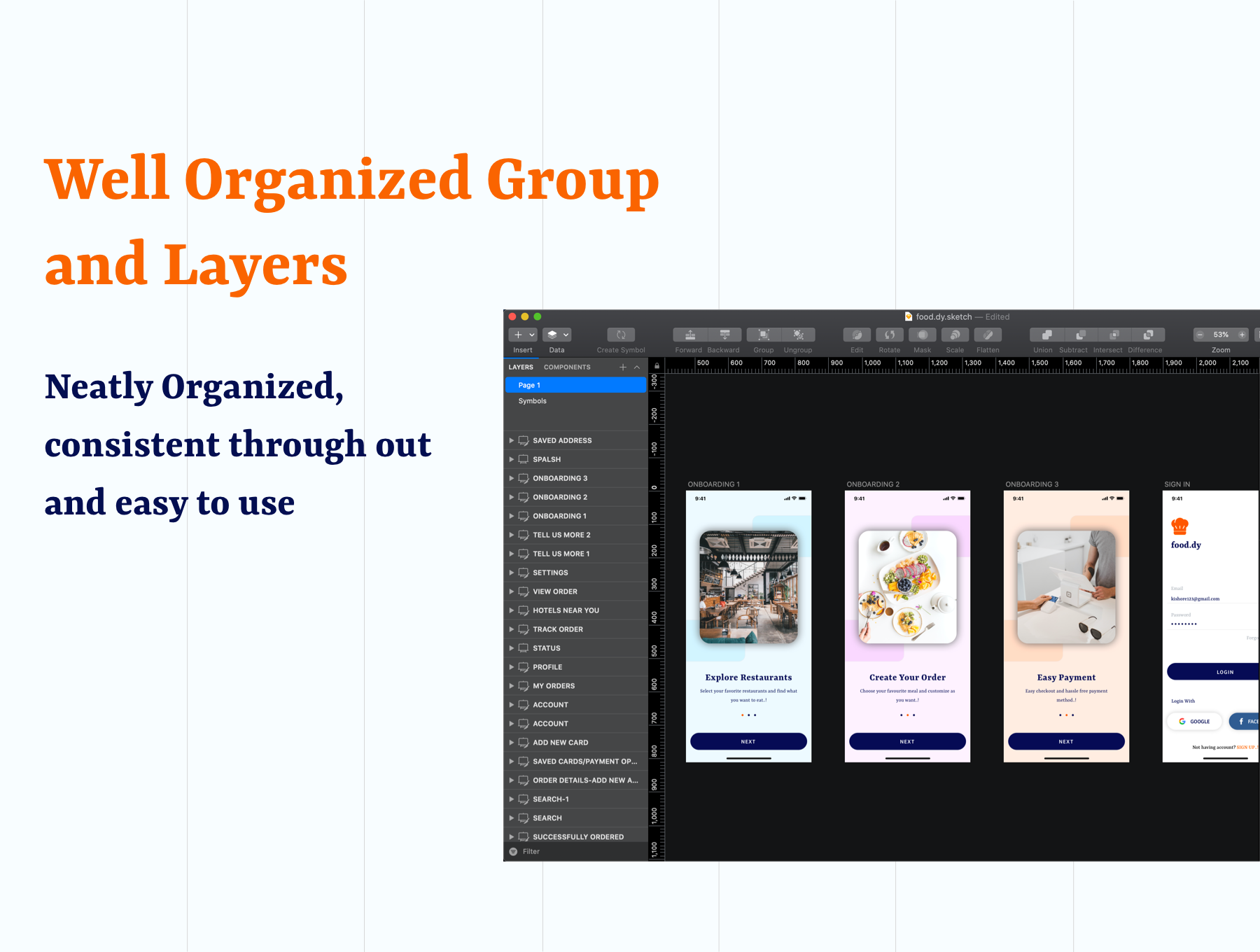Click the Backward arrange icon
The image size is (1260, 952).
tap(724, 335)
